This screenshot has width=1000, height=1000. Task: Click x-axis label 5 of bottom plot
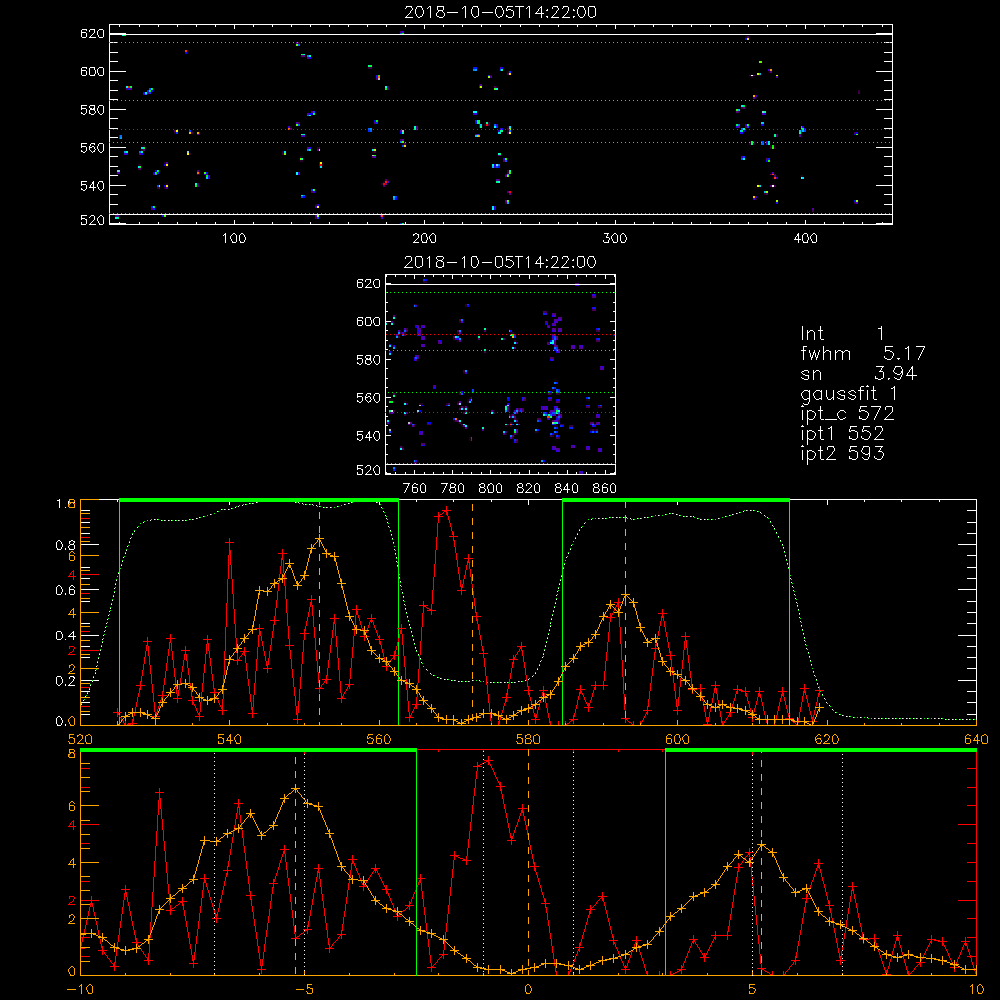click(753, 989)
